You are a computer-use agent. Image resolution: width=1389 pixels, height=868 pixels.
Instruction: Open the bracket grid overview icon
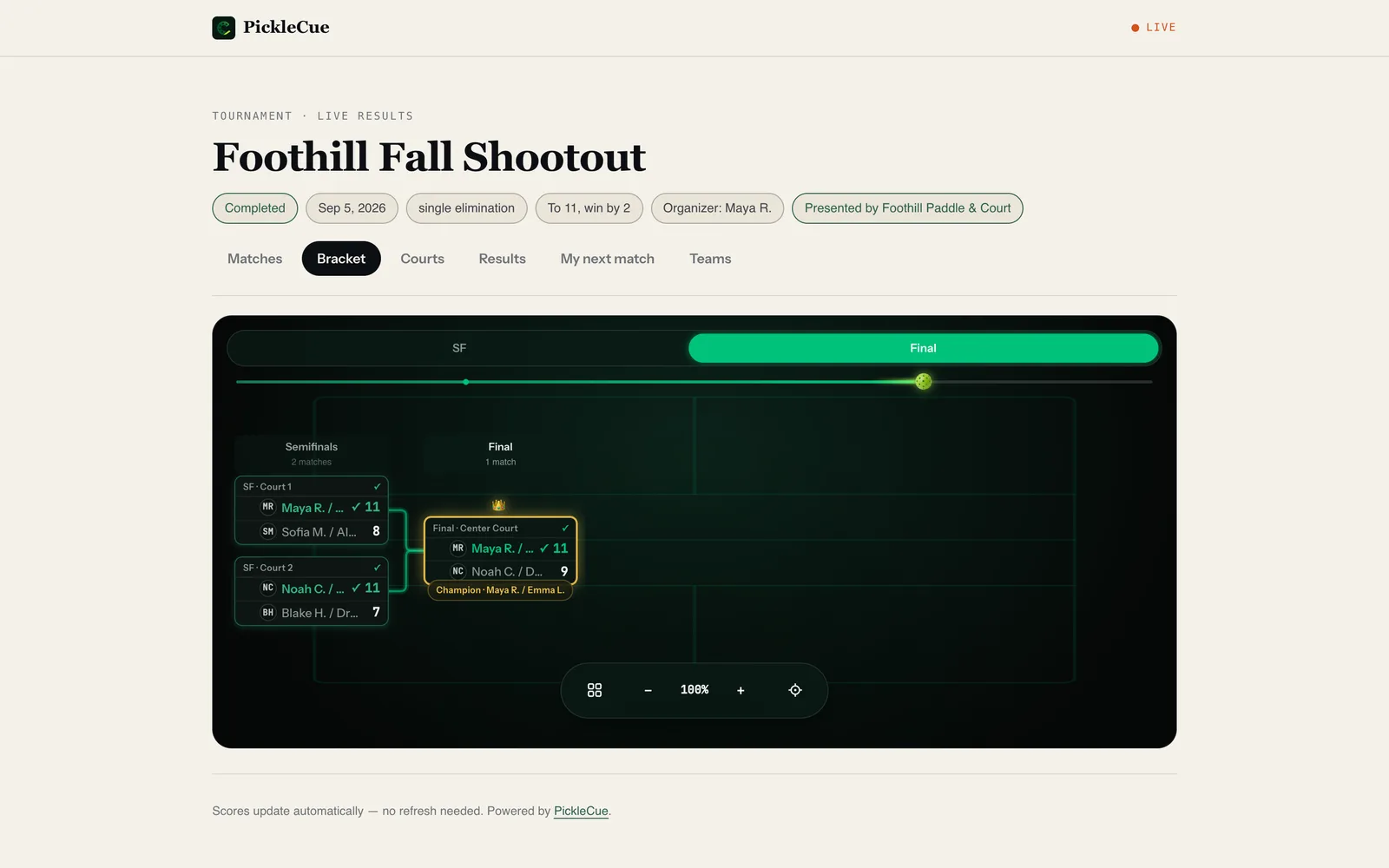pyautogui.click(x=595, y=690)
